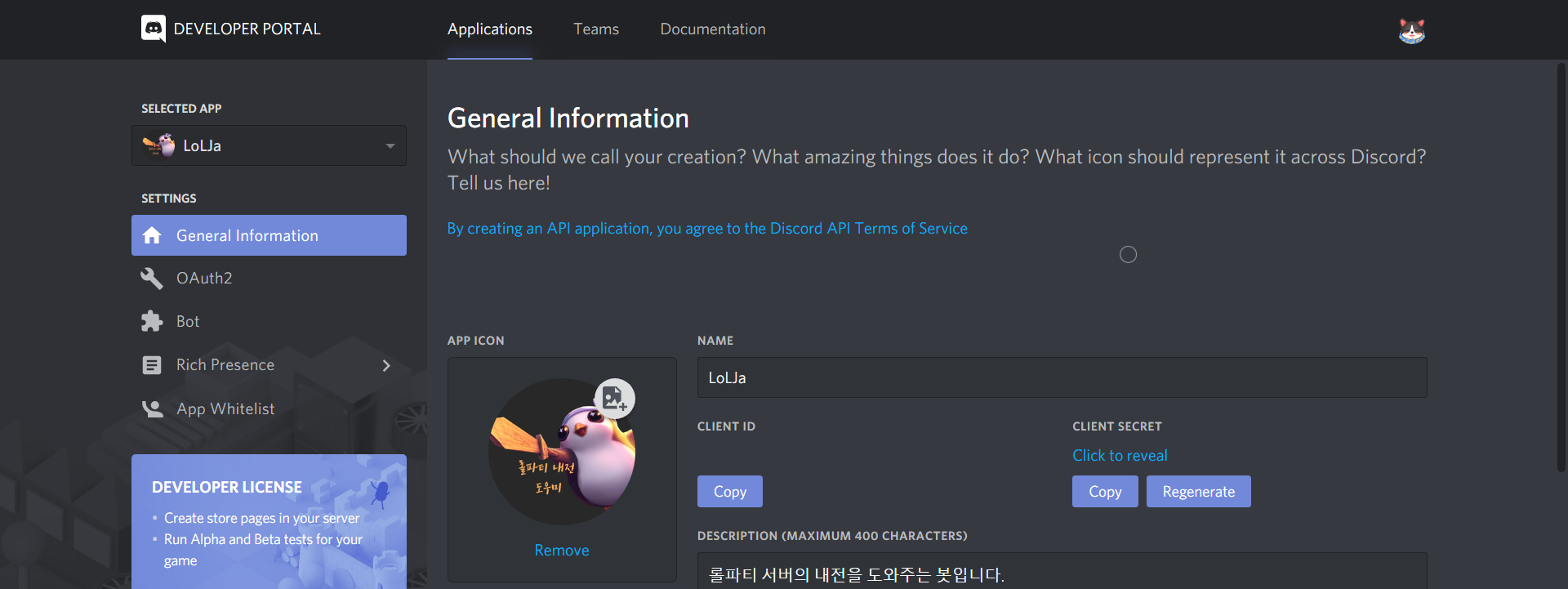
Task: Click the Name input field
Action: click(1062, 377)
